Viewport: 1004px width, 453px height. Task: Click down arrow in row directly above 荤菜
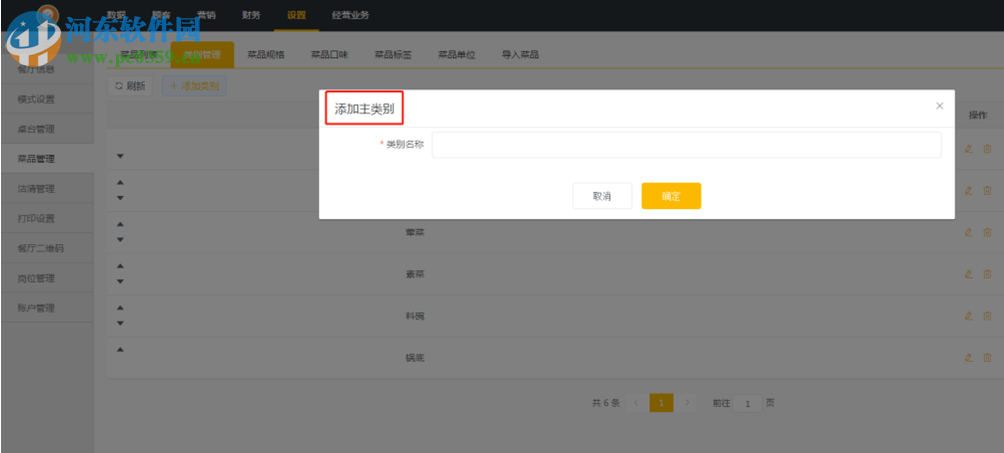tap(120, 198)
